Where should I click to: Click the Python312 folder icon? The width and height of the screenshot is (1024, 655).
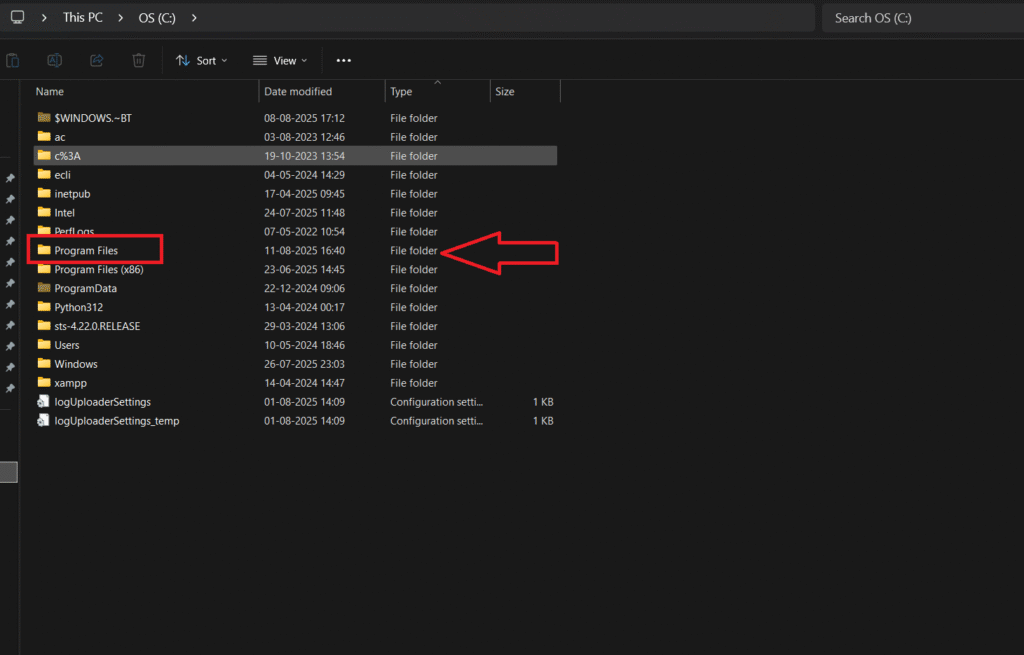44,307
